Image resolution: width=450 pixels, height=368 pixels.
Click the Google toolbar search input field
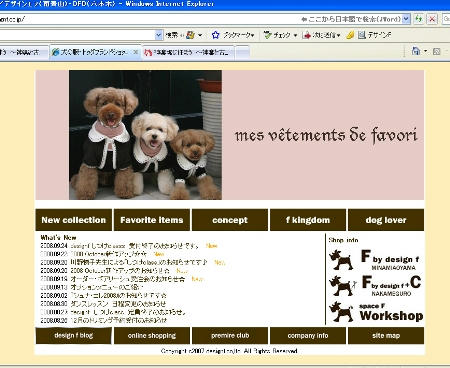[x=77, y=35]
